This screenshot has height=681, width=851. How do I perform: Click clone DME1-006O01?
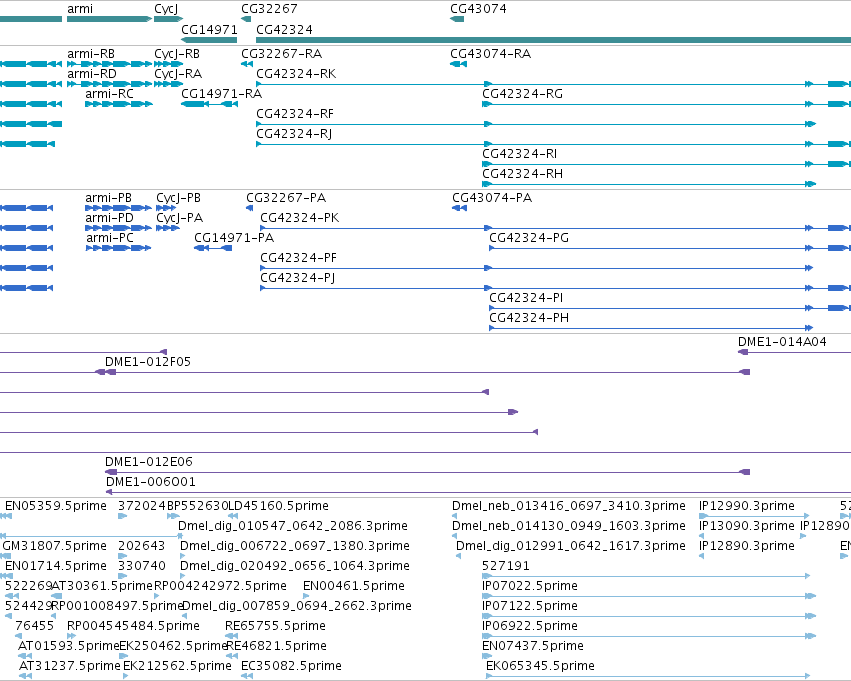click(150, 483)
